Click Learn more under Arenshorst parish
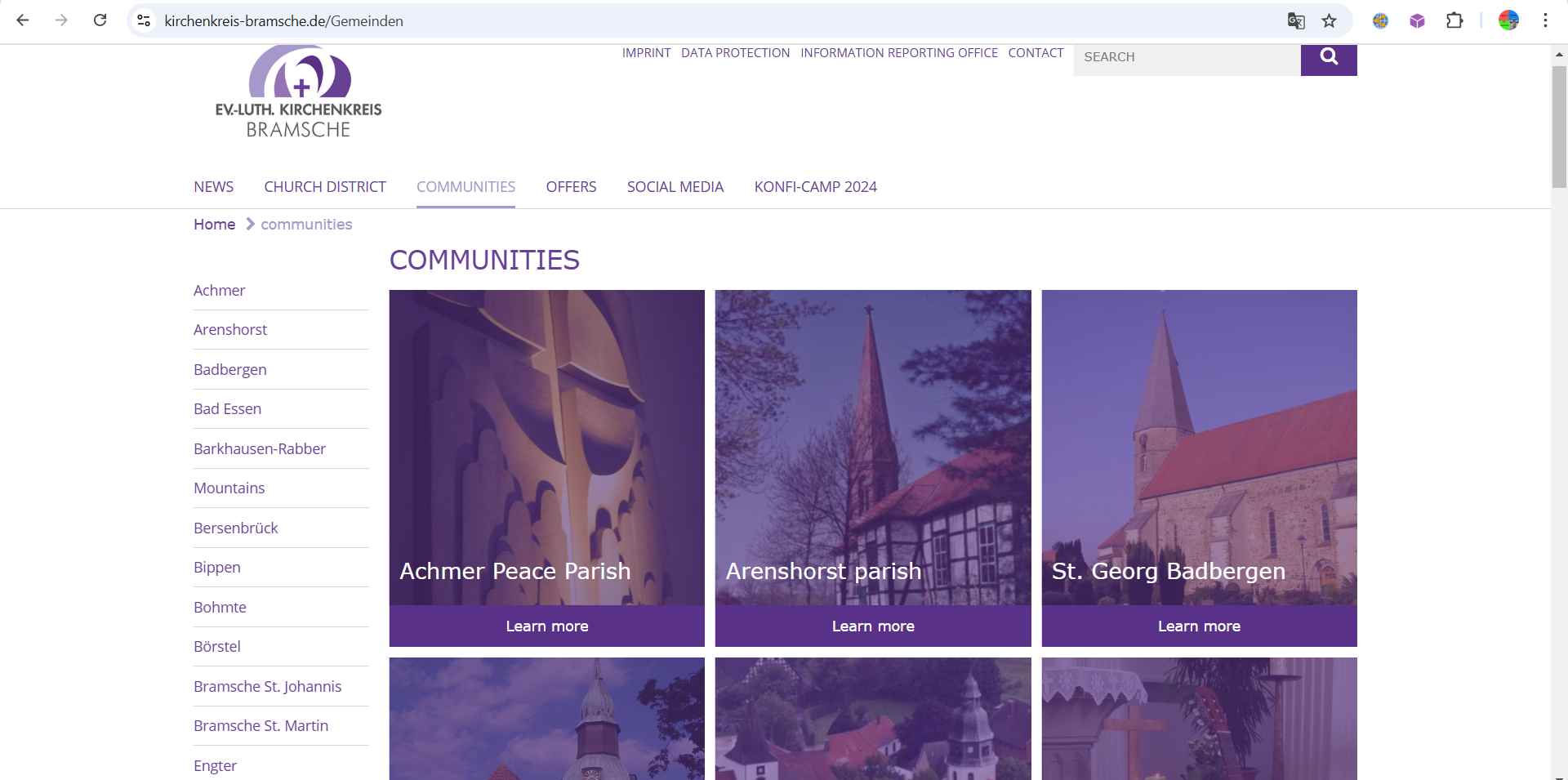This screenshot has width=1568, height=780. tap(873, 626)
